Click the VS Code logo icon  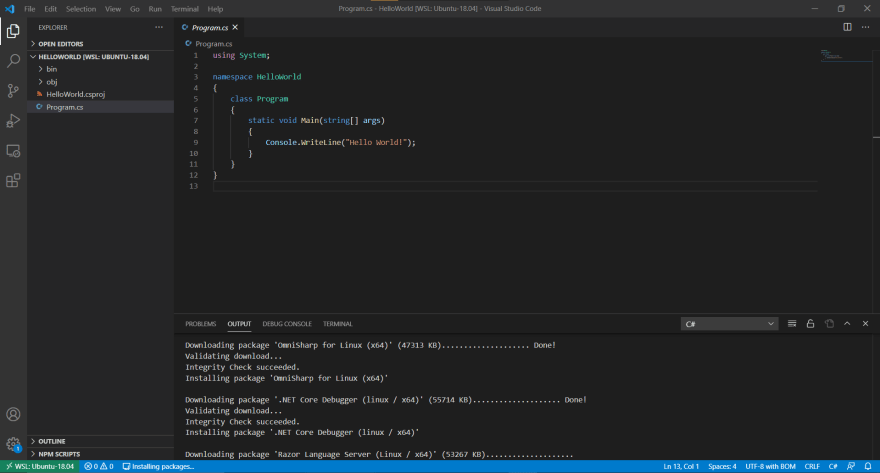coord(10,9)
